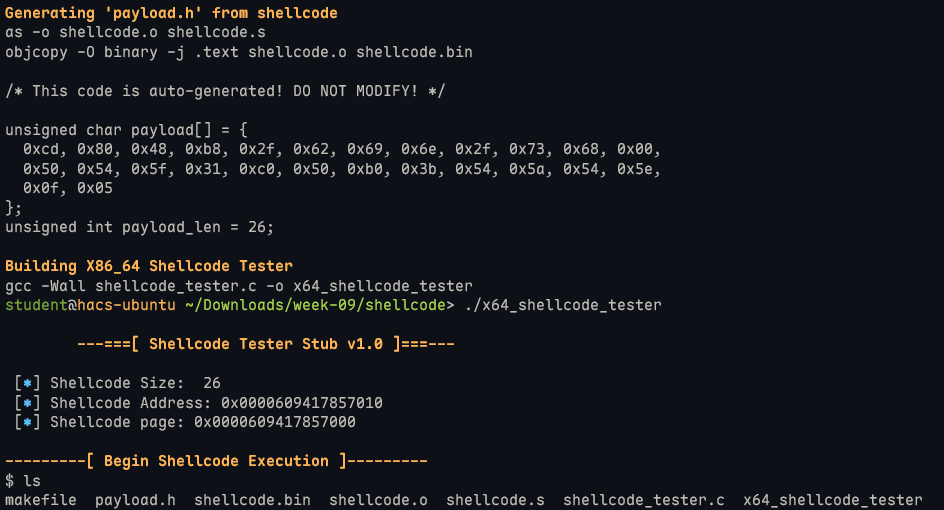Click the asterisk marker beside Shellcode Address

click(28, 403)
